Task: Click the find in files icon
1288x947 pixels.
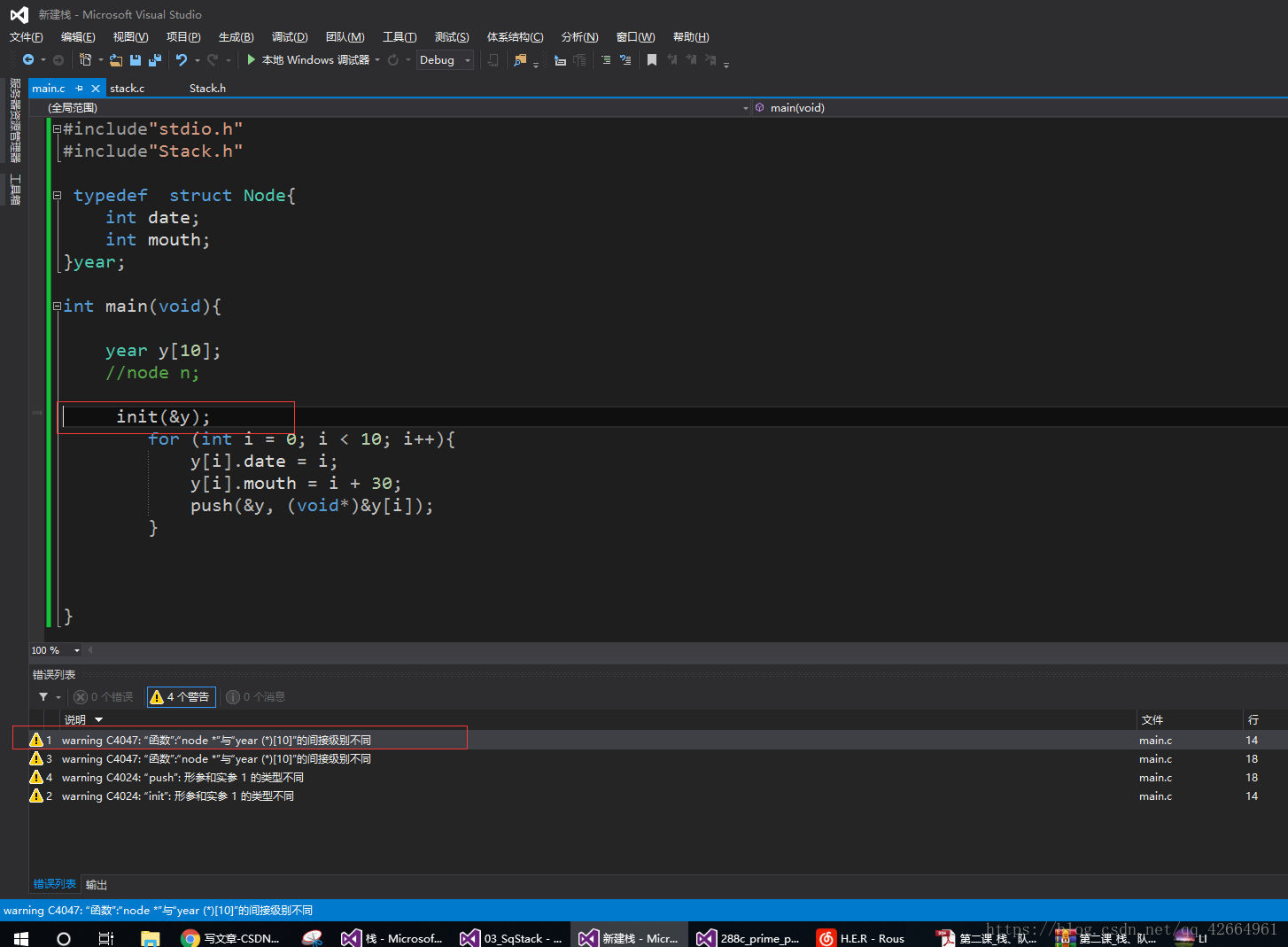Action: (520, 60)
